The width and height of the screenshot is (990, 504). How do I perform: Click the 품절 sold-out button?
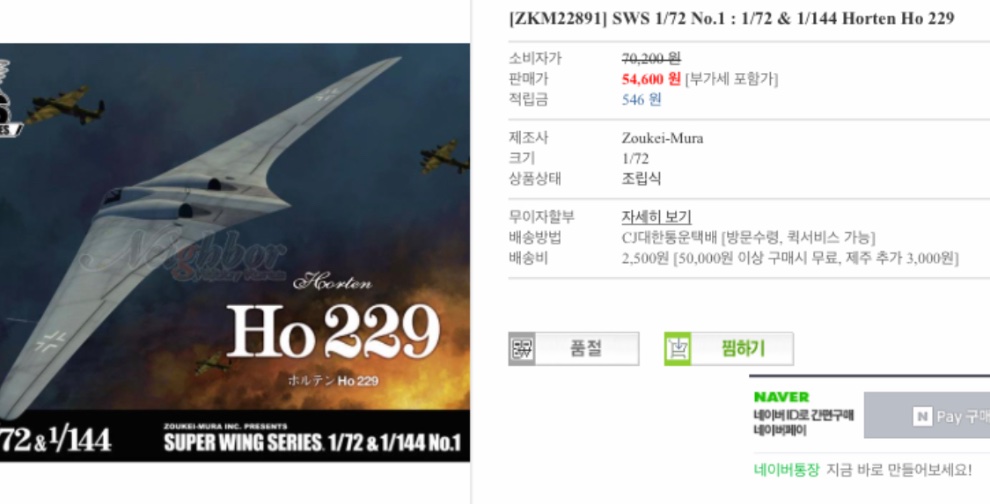pyautogui.click(x=573, y=349)
